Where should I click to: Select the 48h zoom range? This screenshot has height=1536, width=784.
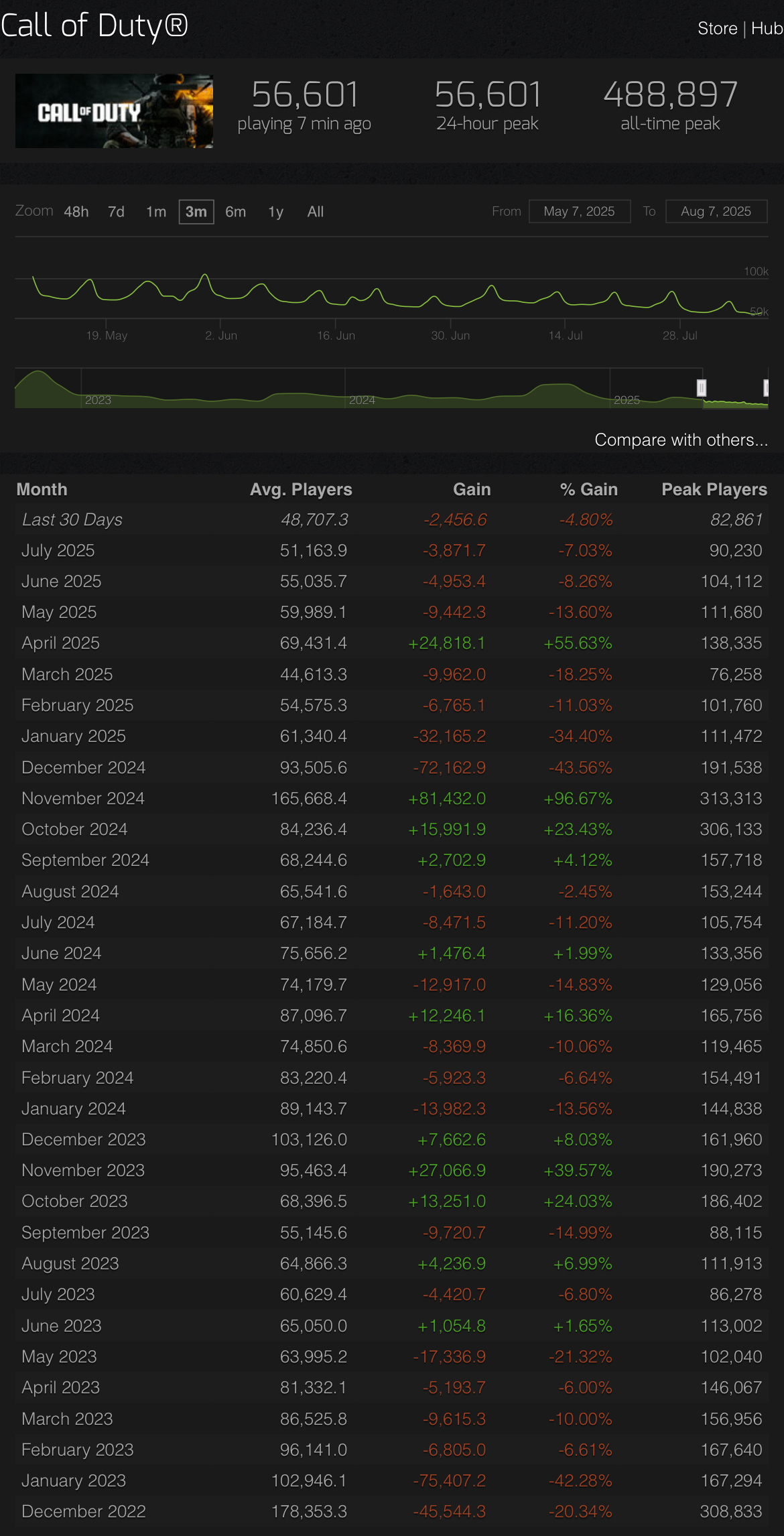click(76, 212)
